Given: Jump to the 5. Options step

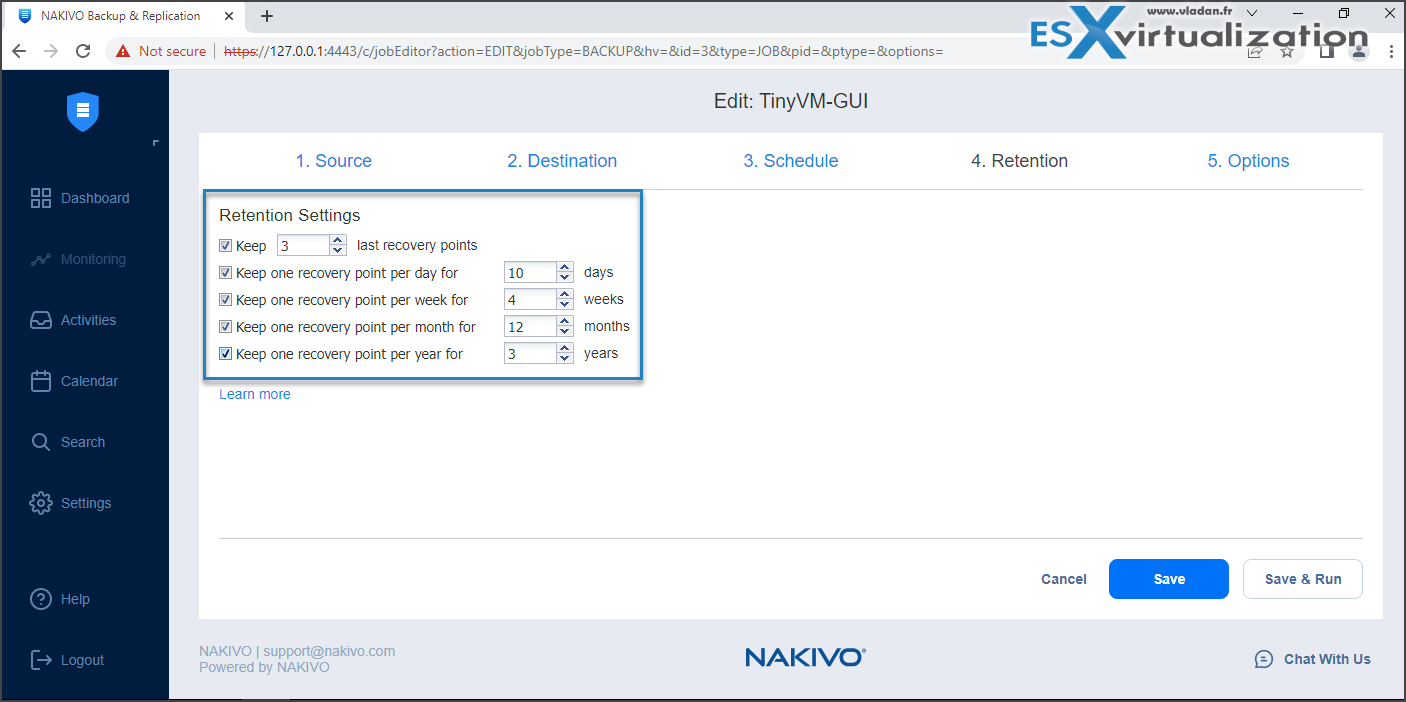Looking at the screenshot, I should (x=1248, y=161).
